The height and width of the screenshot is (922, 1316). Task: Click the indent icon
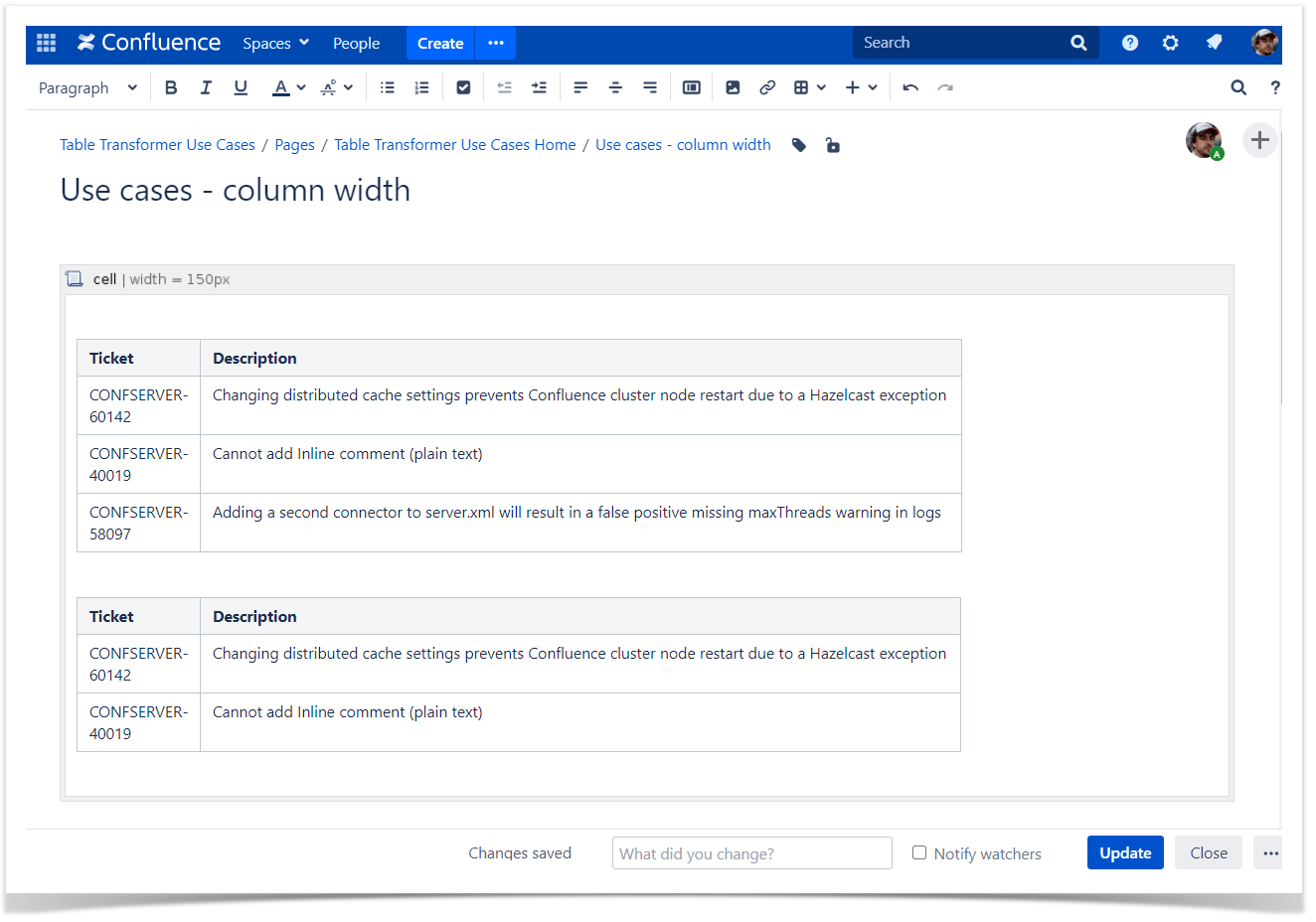pyautogui.click(x=539, y=87)
